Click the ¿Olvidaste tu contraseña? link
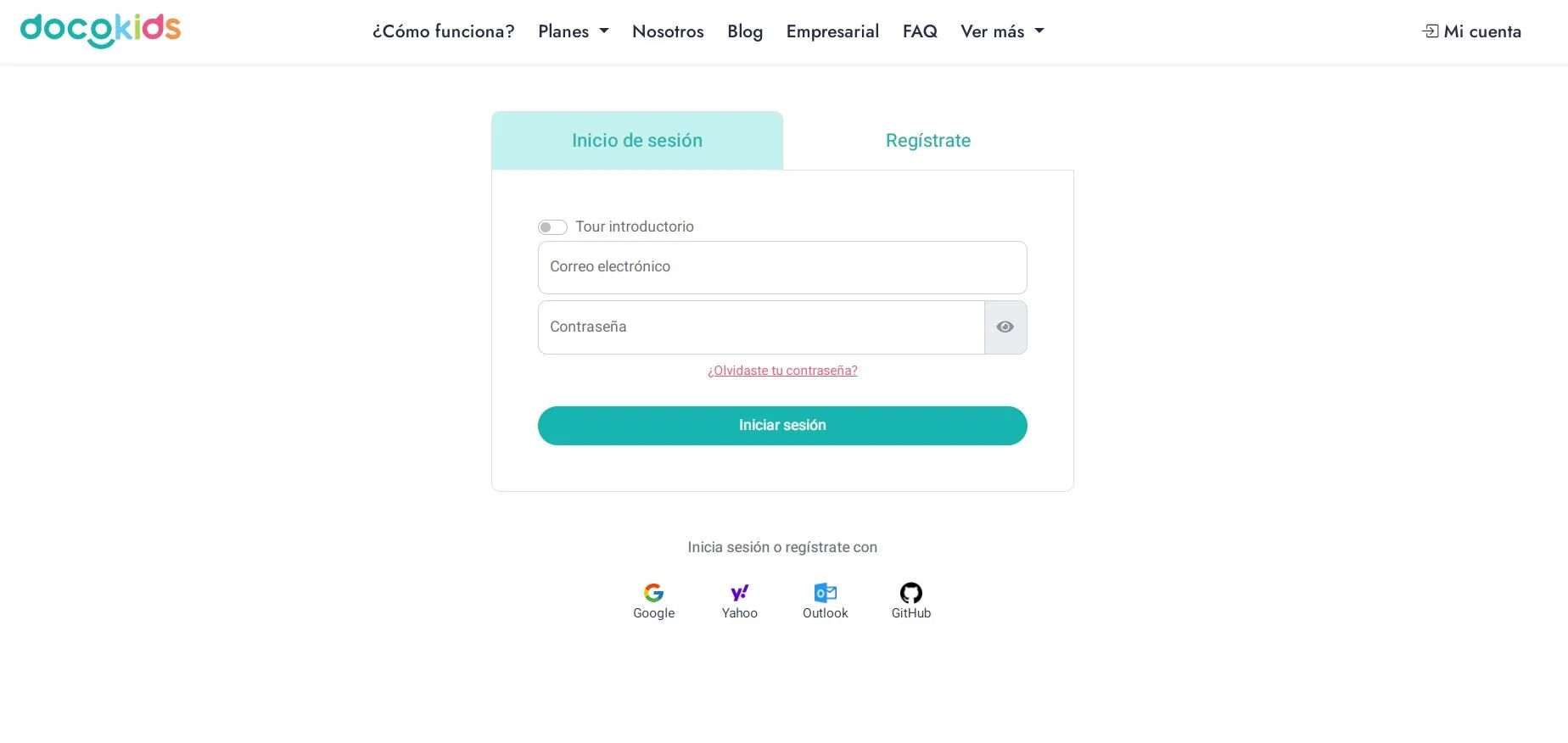 pyautogui.click(x=782, y=371)
